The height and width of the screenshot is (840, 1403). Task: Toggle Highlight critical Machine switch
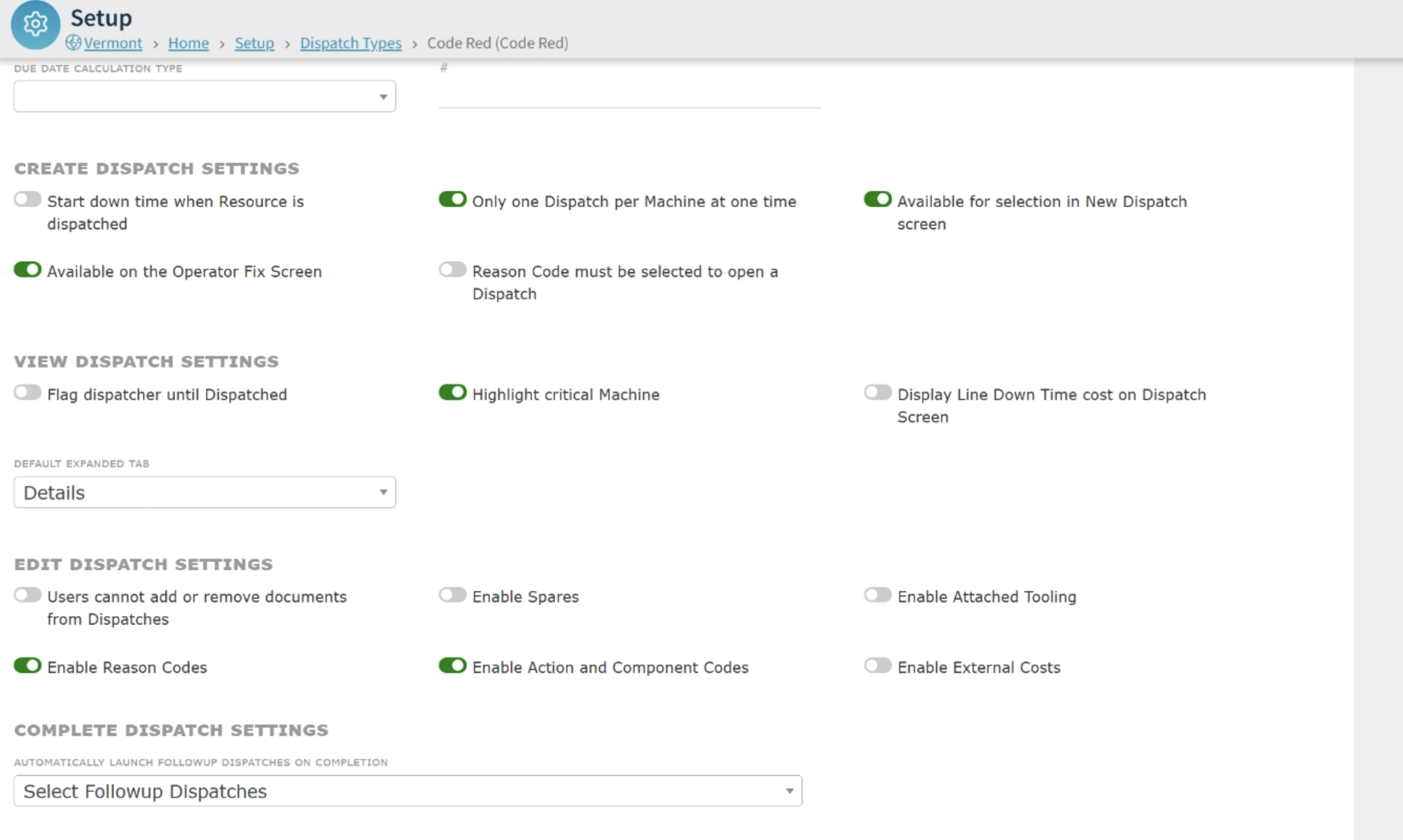pyautogui.click(x=452, y=392)
